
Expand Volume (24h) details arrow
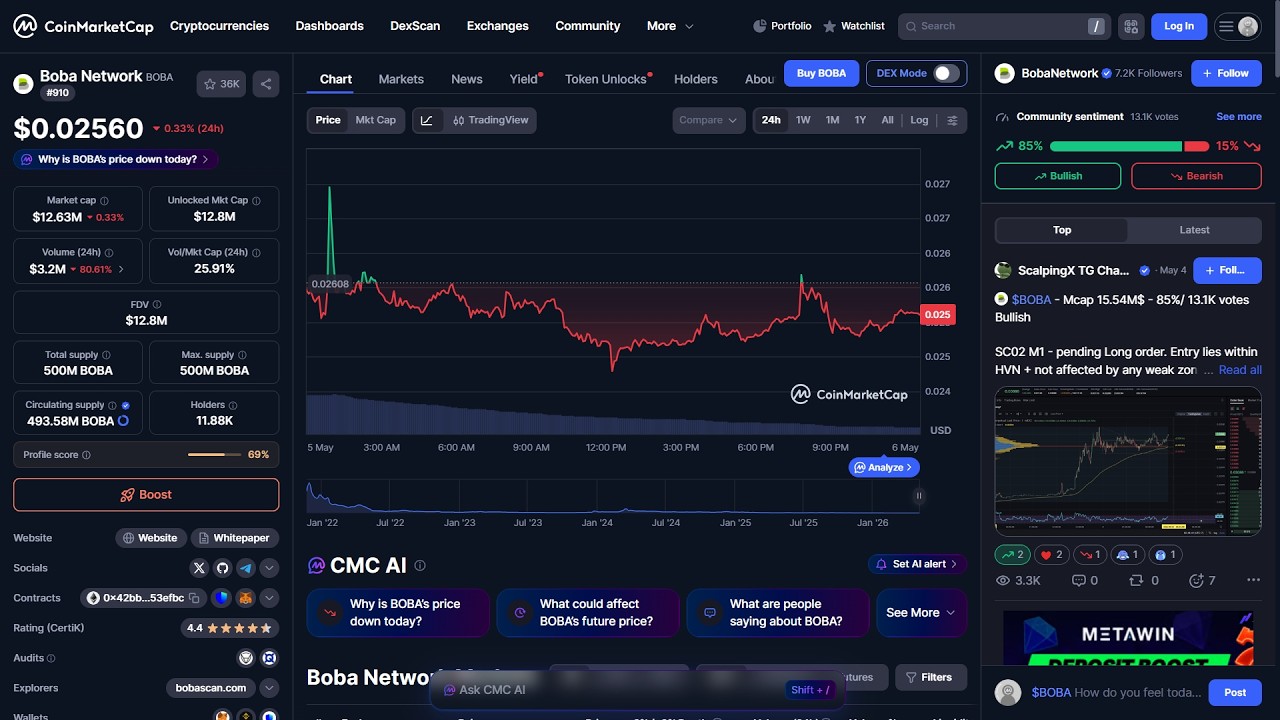point(122,270)
